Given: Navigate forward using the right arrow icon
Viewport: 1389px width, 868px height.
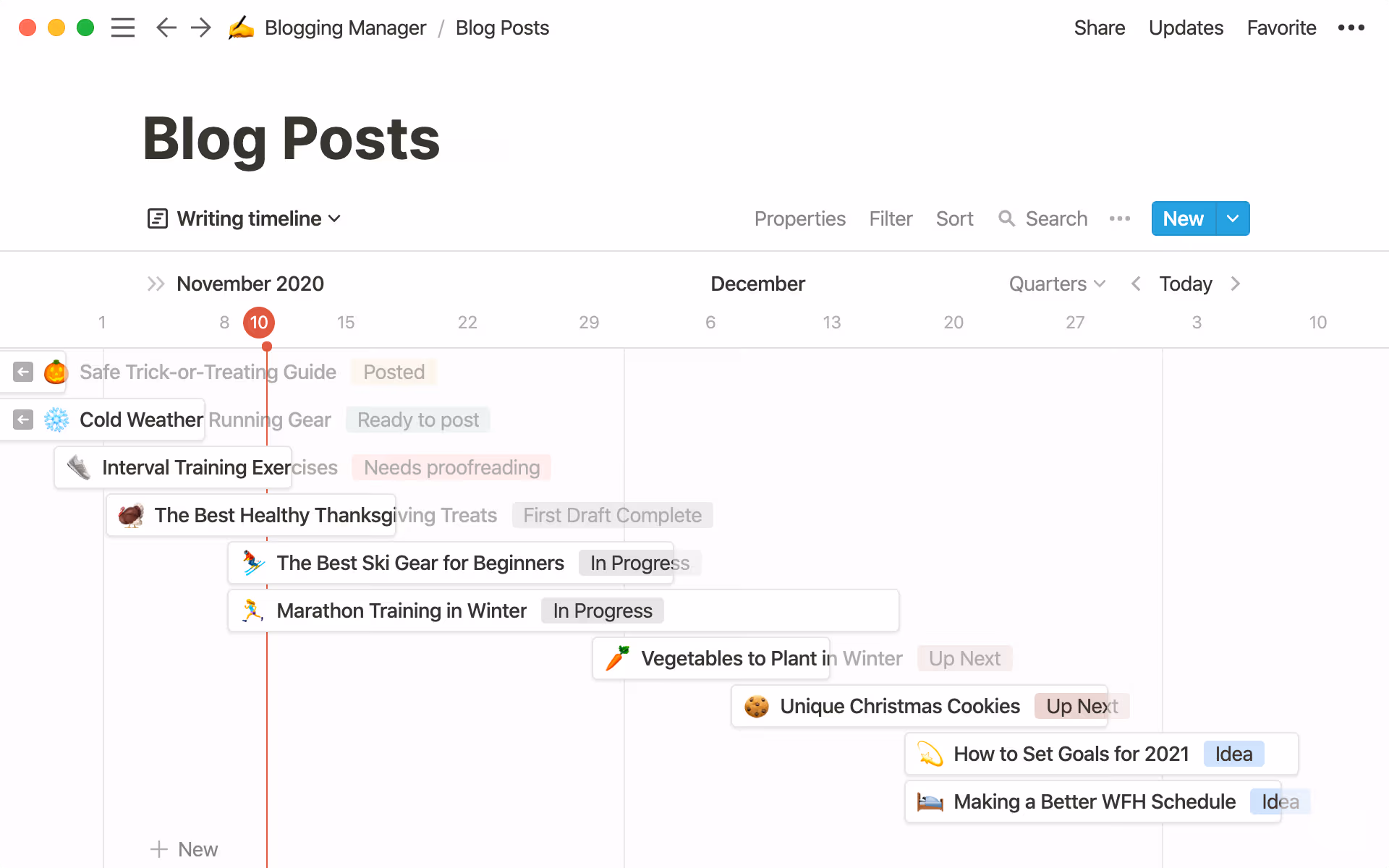Looking at the screenshot, I should (200, 27).
